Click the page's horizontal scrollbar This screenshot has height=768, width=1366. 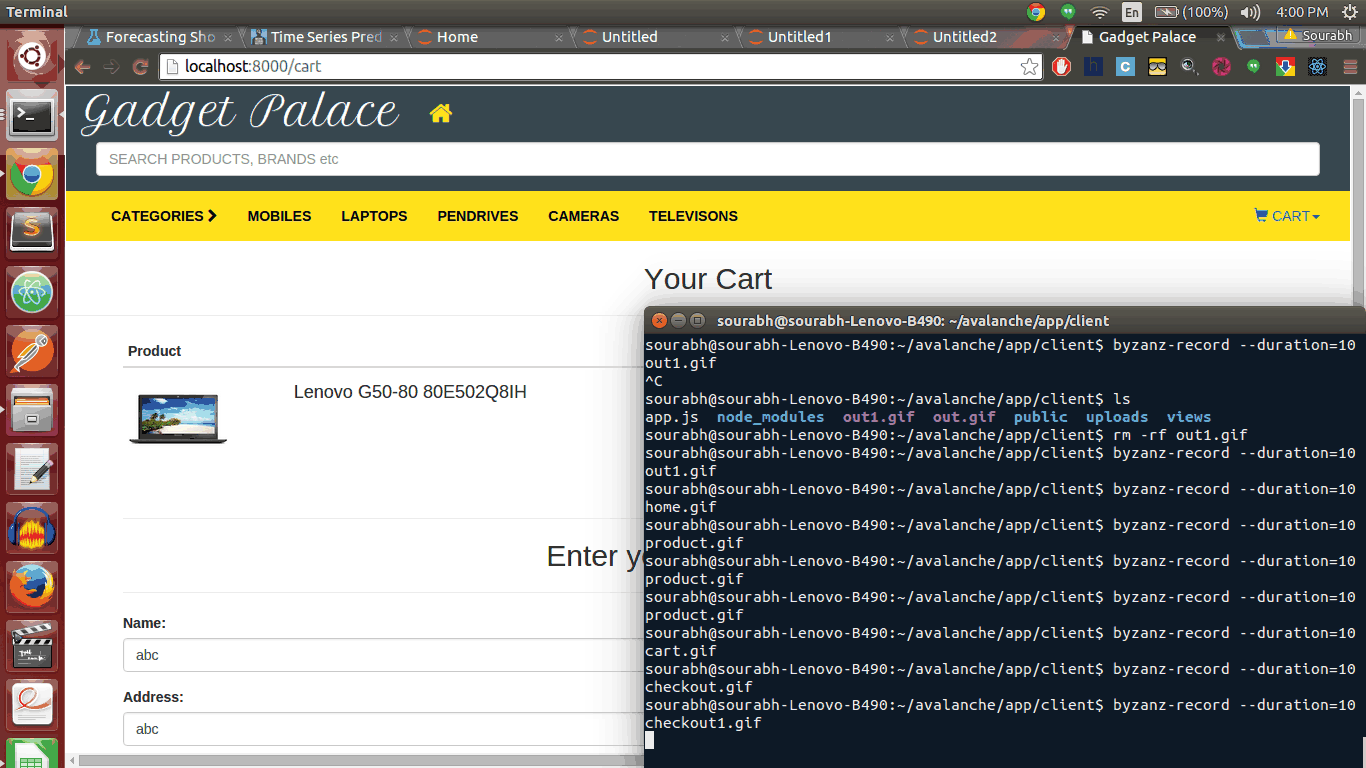point(360,761)
